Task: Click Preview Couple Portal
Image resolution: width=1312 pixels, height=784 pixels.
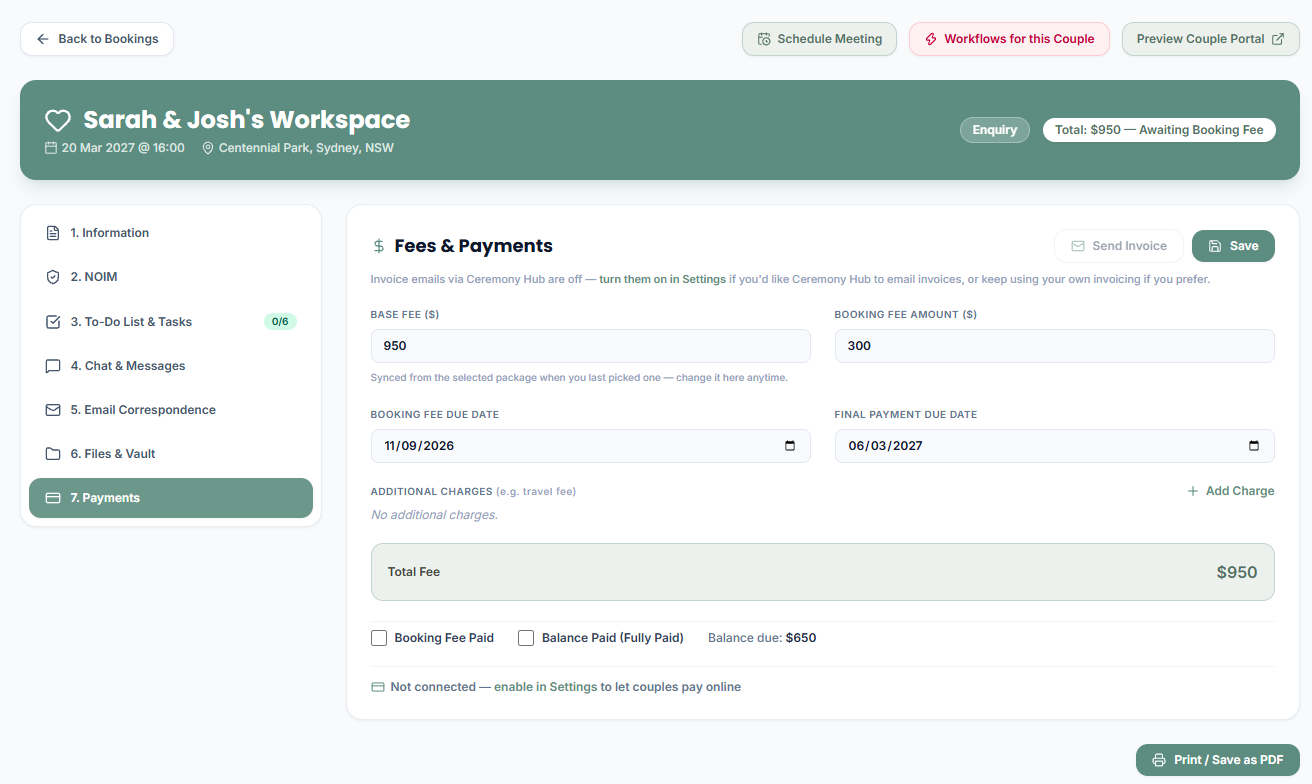Action: (x=1210, y=39)
